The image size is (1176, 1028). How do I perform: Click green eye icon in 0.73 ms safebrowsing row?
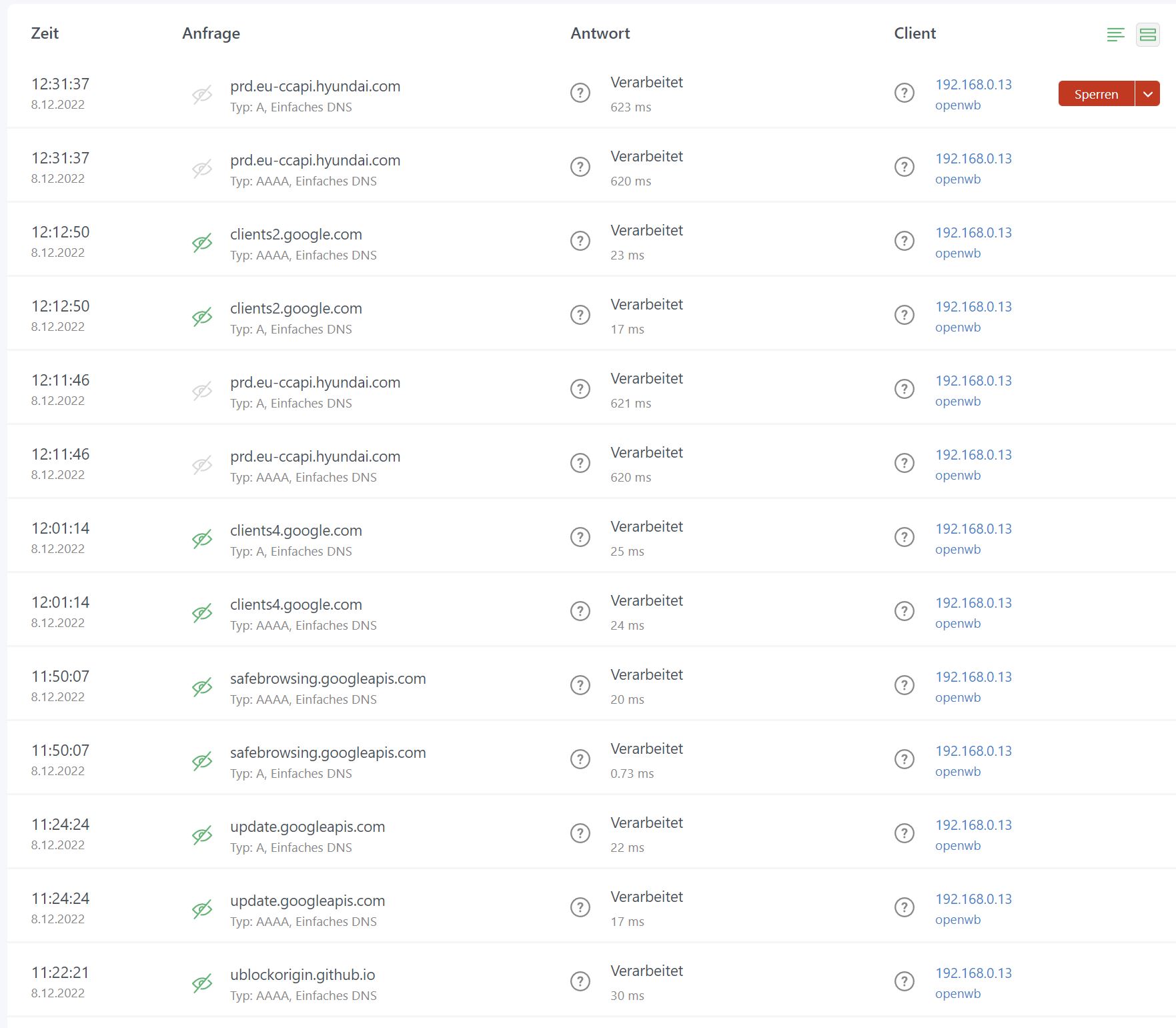(202, 760)
